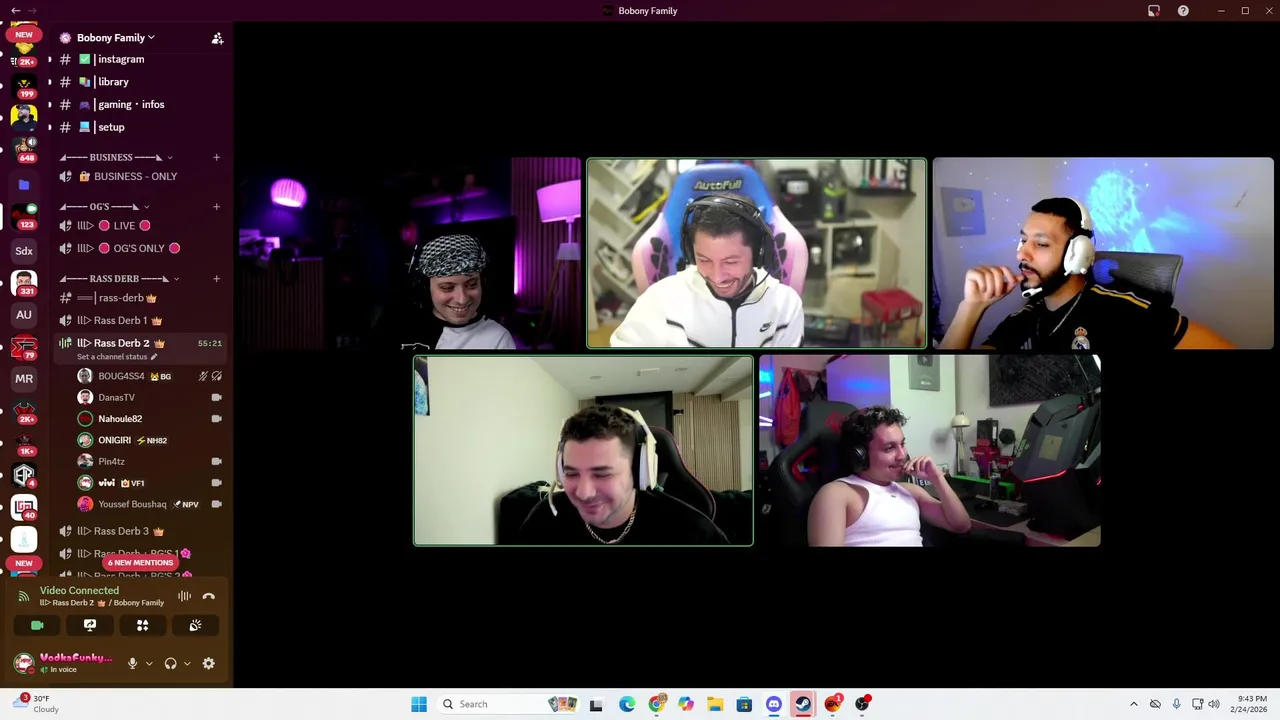
Task: Join OG'S ONLY voice channel
Action: tap(140, 248)
